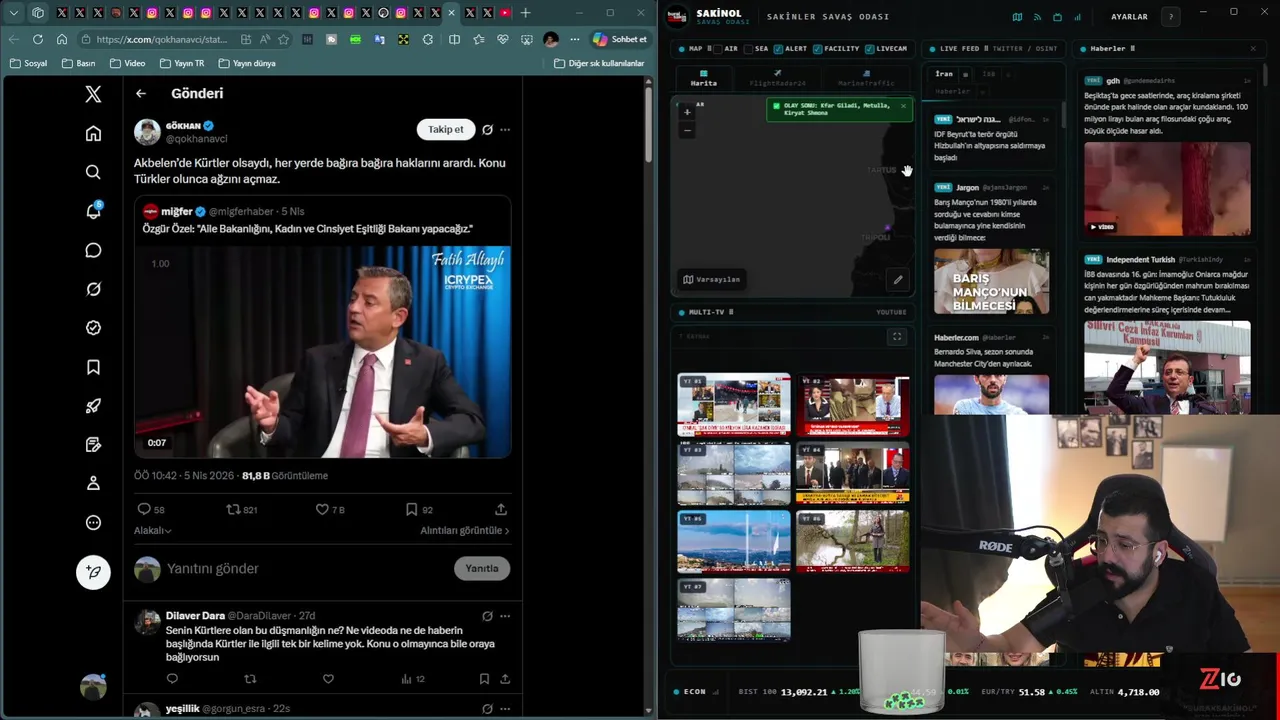Open Sosyal bookmarks folder

click(28, 63)
